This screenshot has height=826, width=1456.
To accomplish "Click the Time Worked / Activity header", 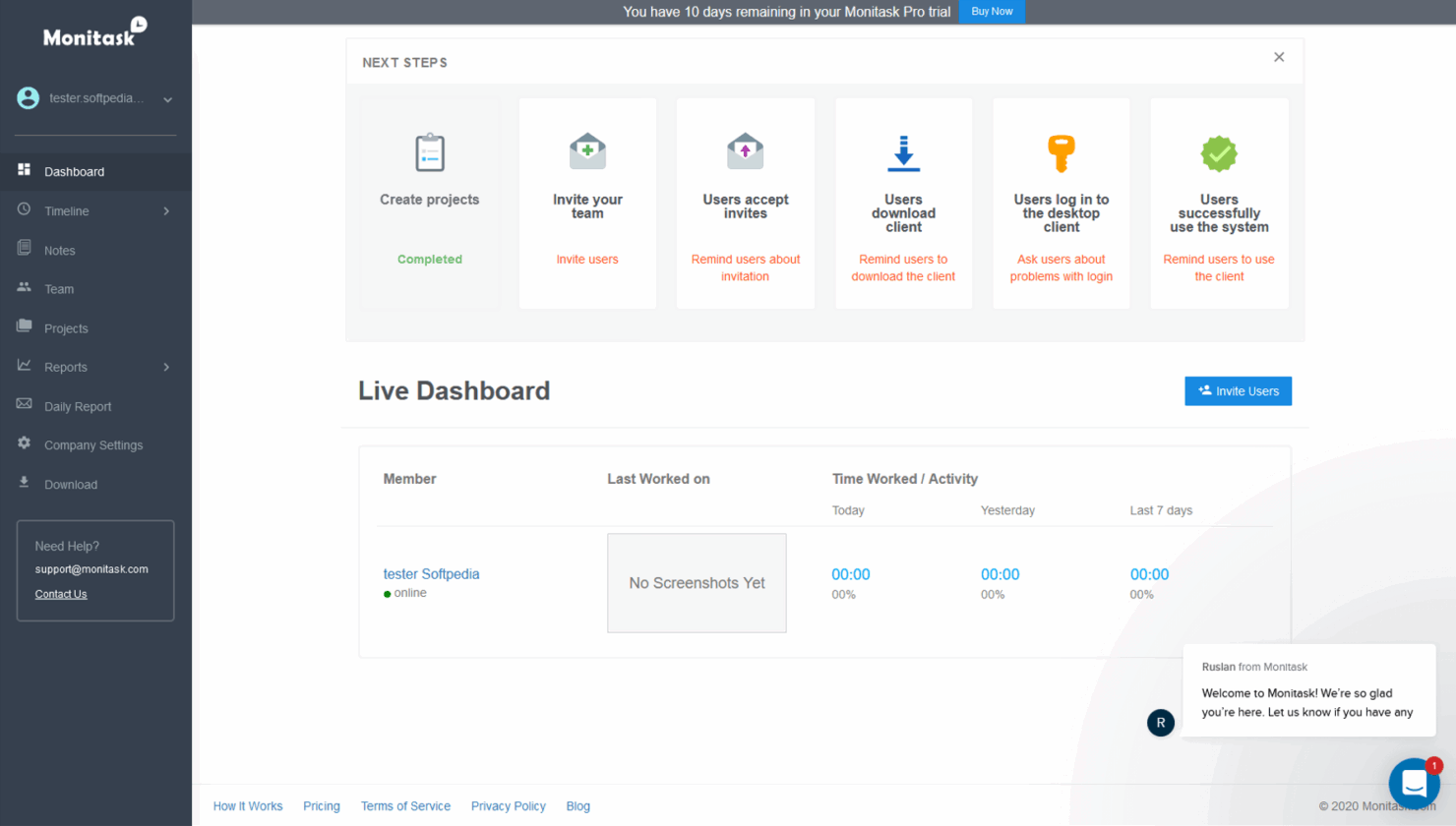I will tap(905, 479).
